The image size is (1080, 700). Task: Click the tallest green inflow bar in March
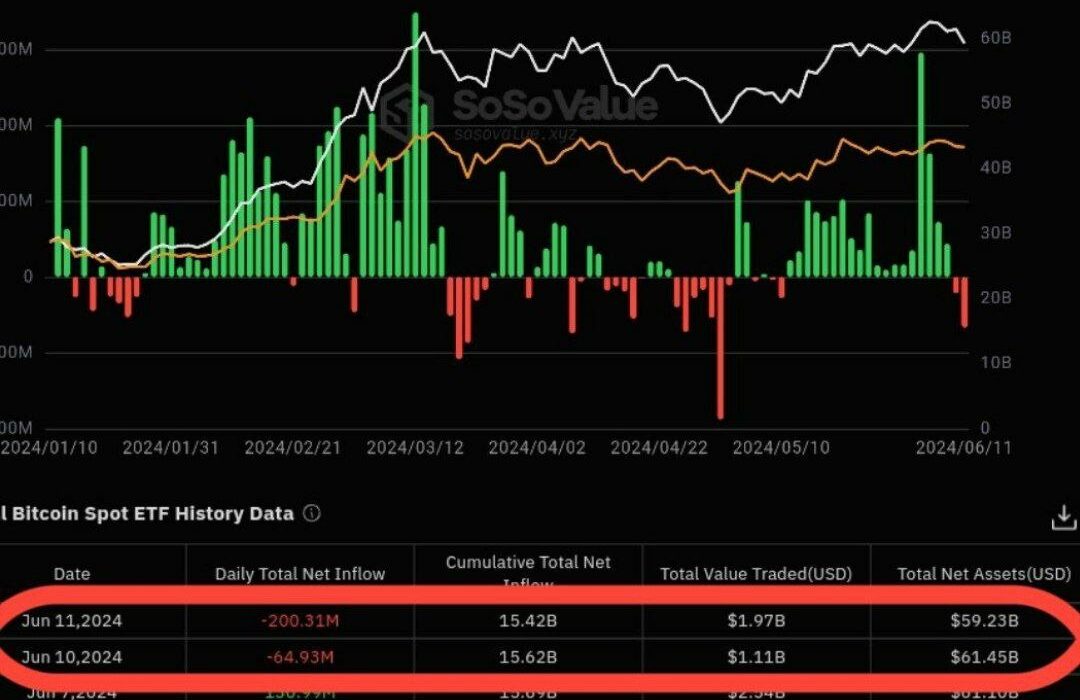tap(415, 145)
